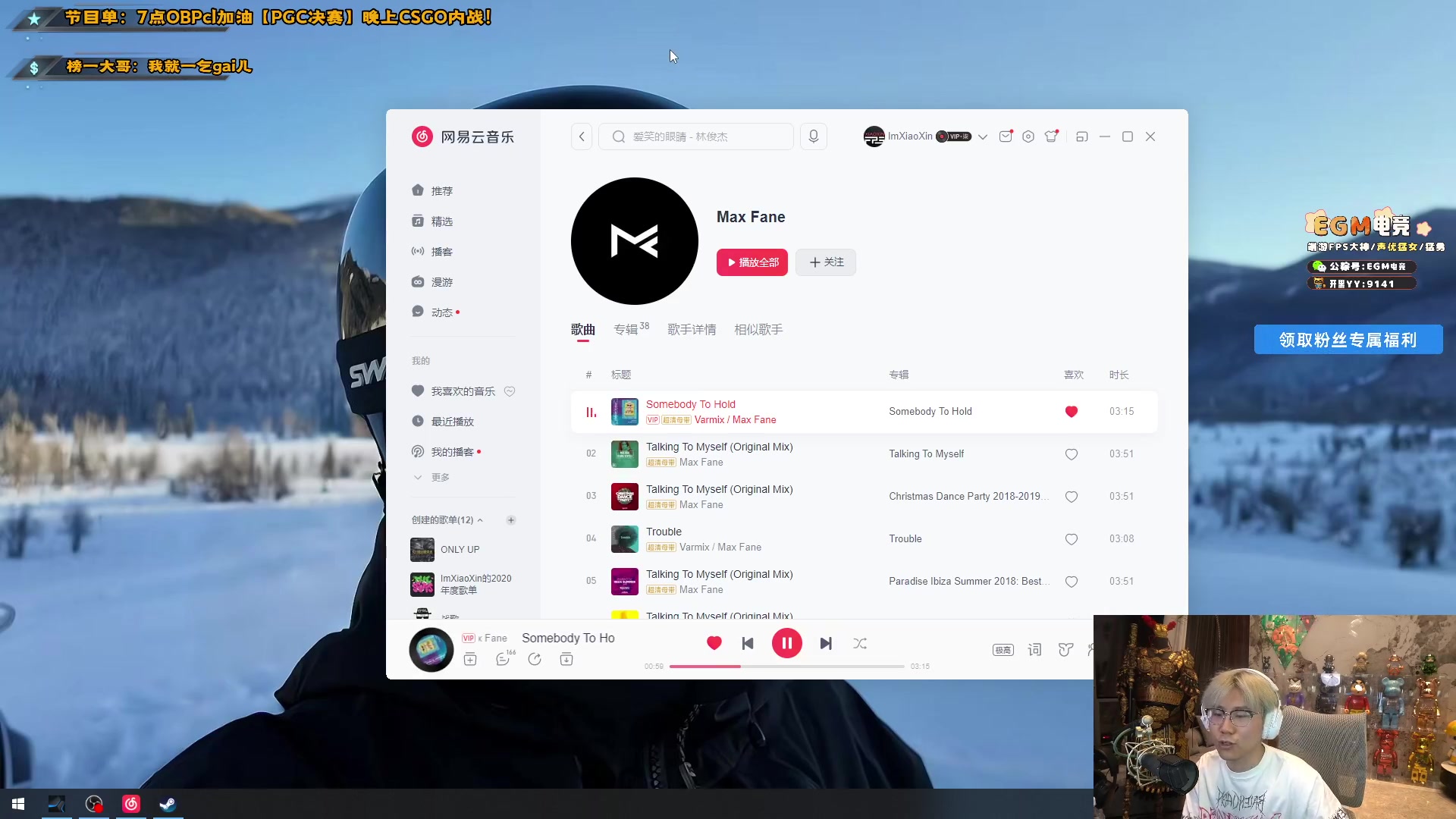Follow Max Fane with 关注 button
Viewport: 1456px width, 819px height.
(x=826, y=262)
